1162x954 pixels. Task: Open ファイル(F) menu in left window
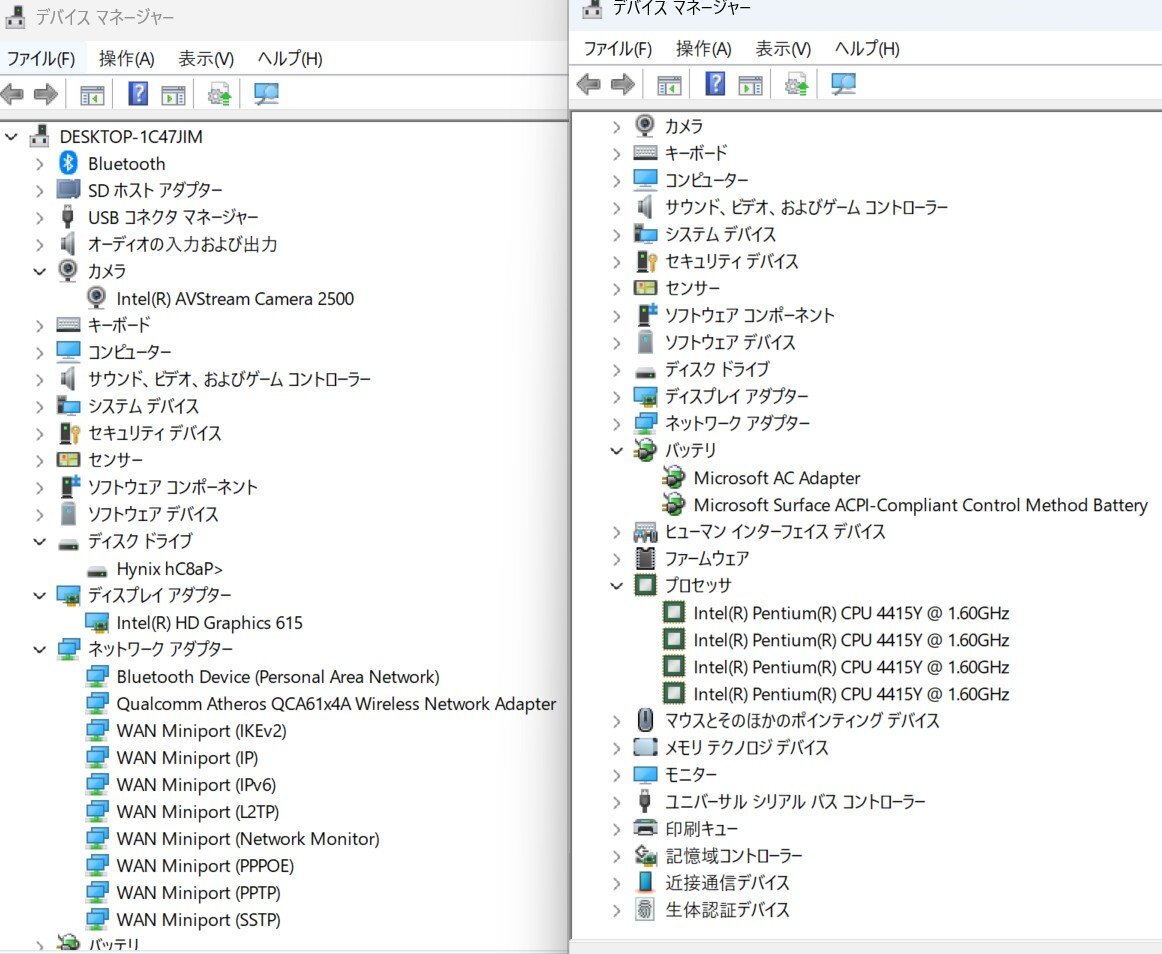tap(41, 59)
